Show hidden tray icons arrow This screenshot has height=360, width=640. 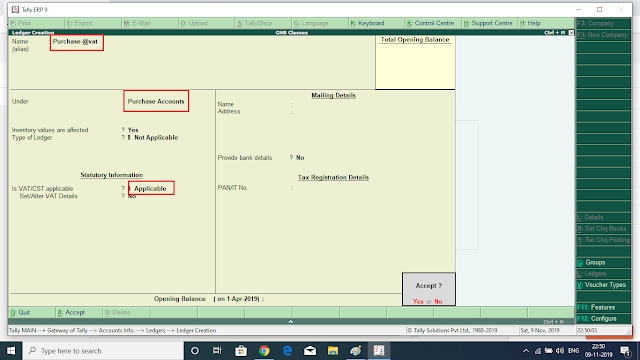(x=526, y=351)
